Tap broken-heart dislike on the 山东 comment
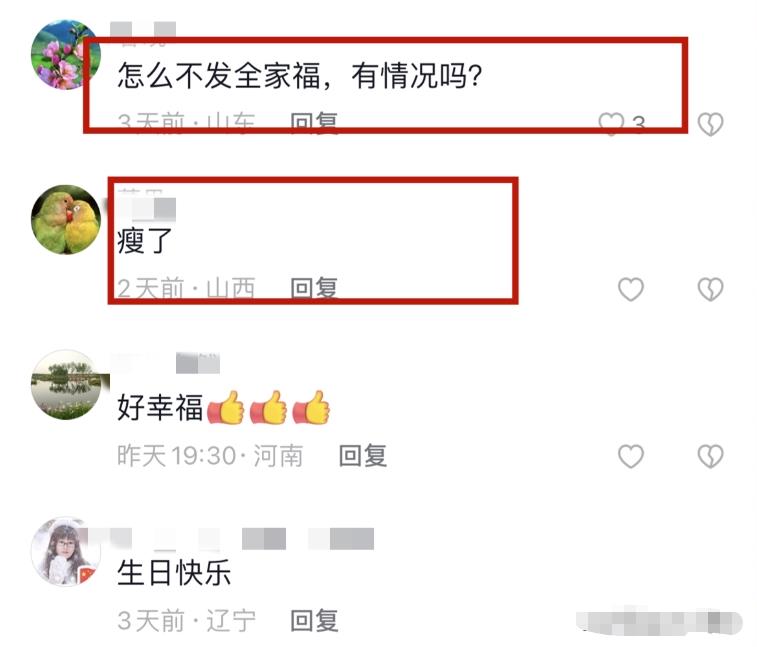The width and height of the screenshot is (757, 647). [x=711, y=124]
